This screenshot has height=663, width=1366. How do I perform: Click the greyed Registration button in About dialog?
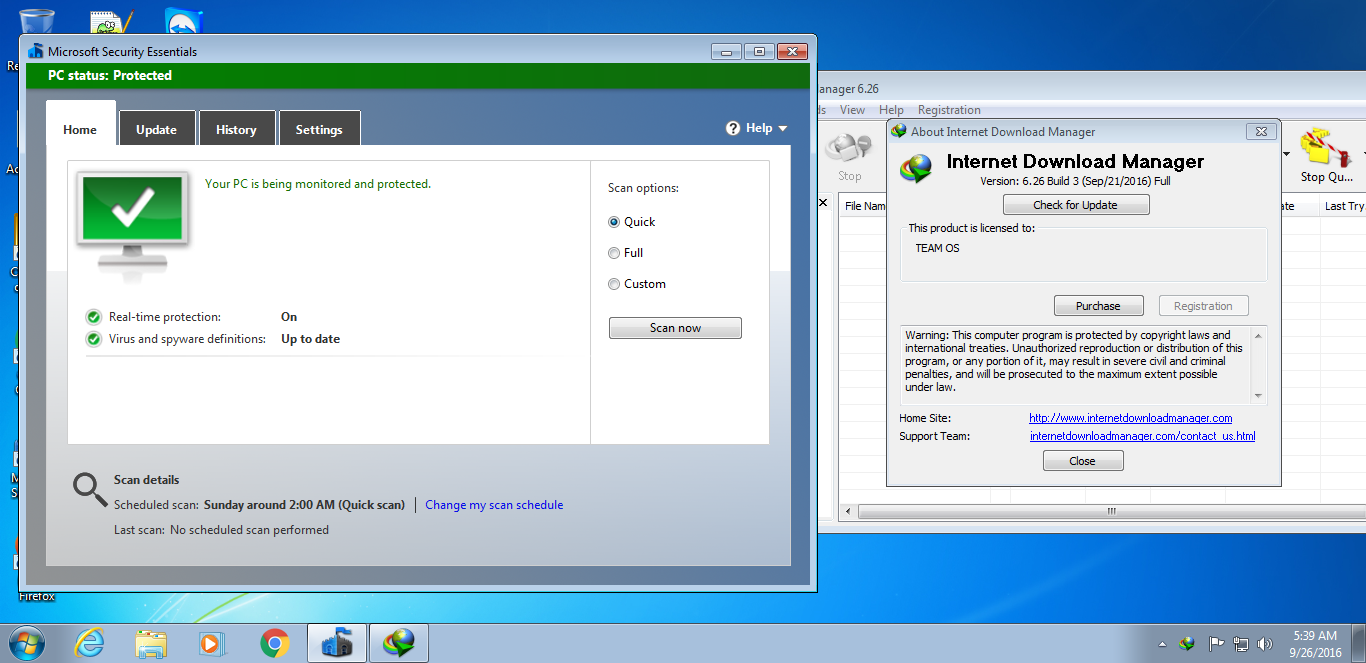1203,306
